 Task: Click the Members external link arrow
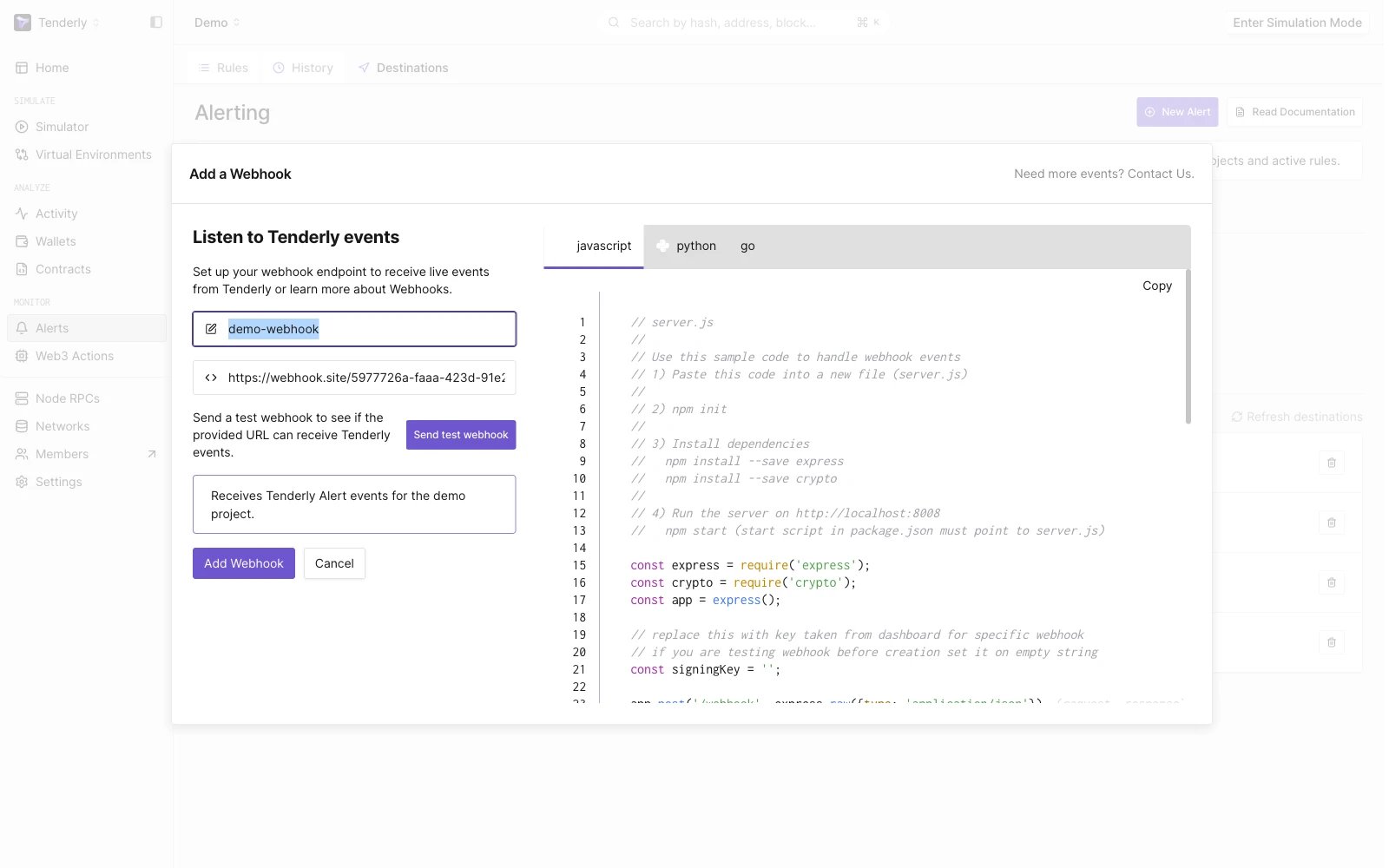pos(152,454)
